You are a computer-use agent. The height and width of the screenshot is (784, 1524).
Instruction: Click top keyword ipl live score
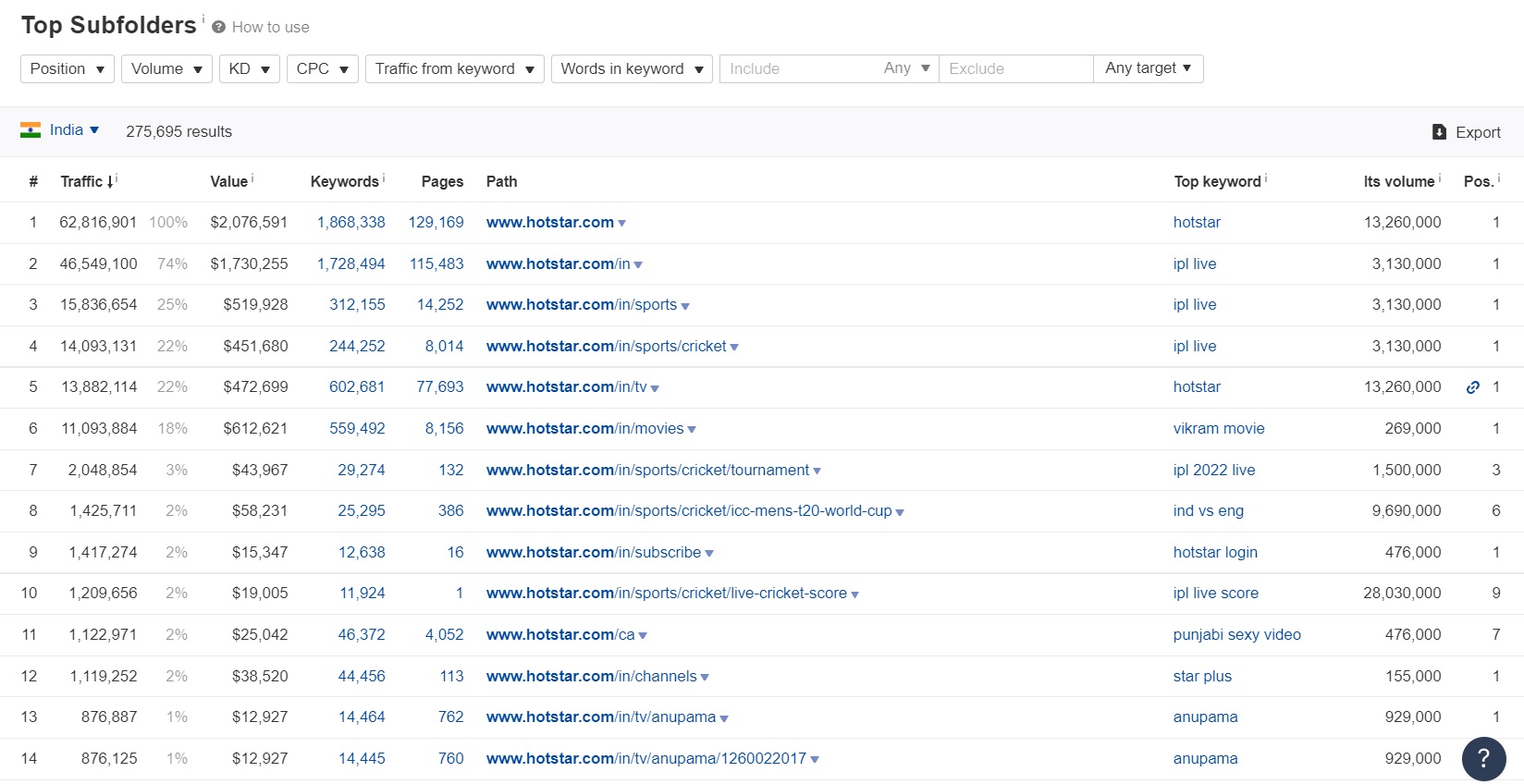point(1216,593)
